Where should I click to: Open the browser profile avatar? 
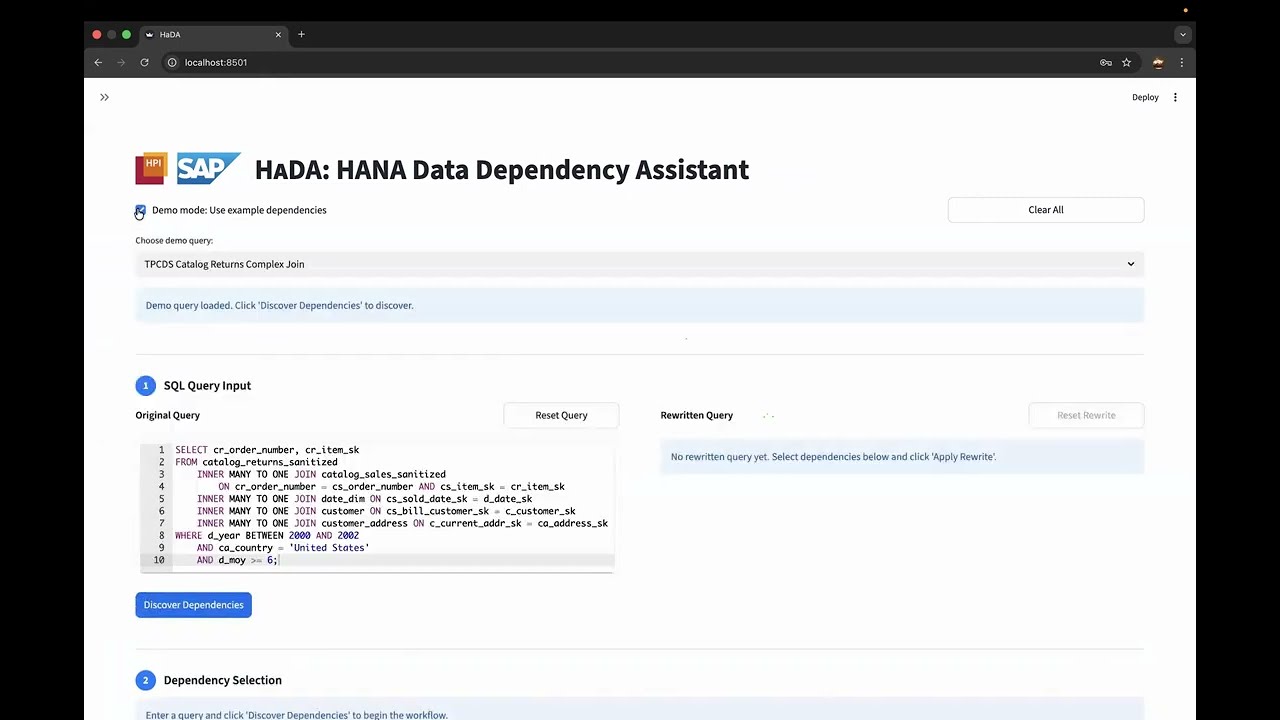(x=1158, y=62)
